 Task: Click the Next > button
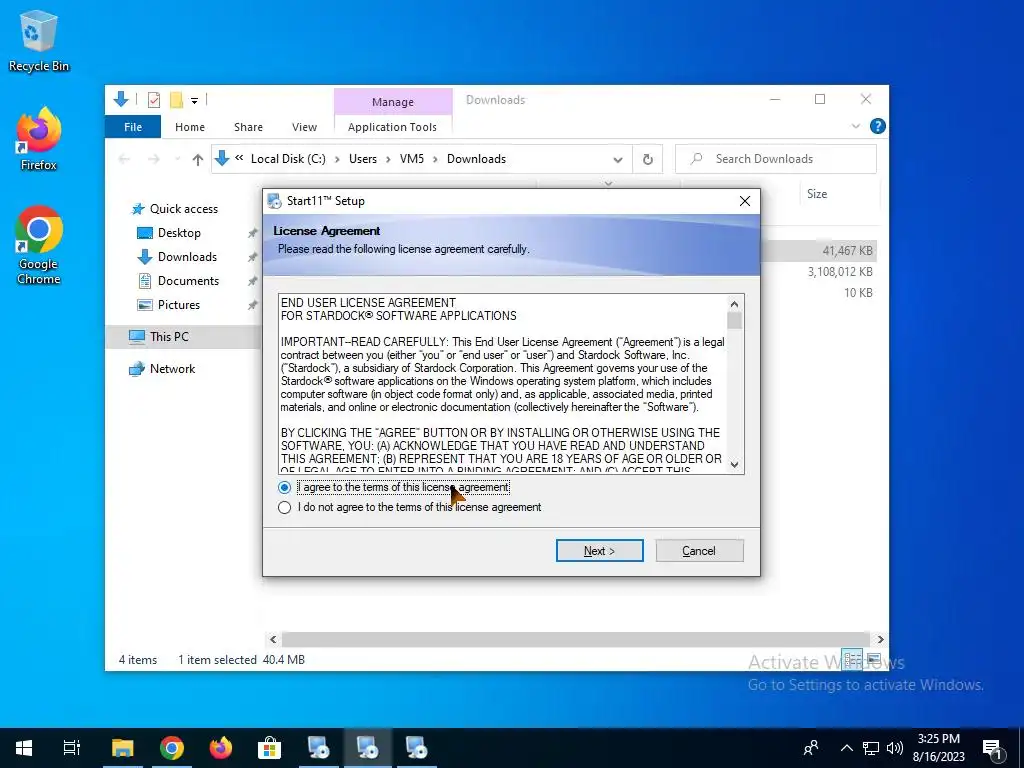pyautogui.click(x=599, y=551)
